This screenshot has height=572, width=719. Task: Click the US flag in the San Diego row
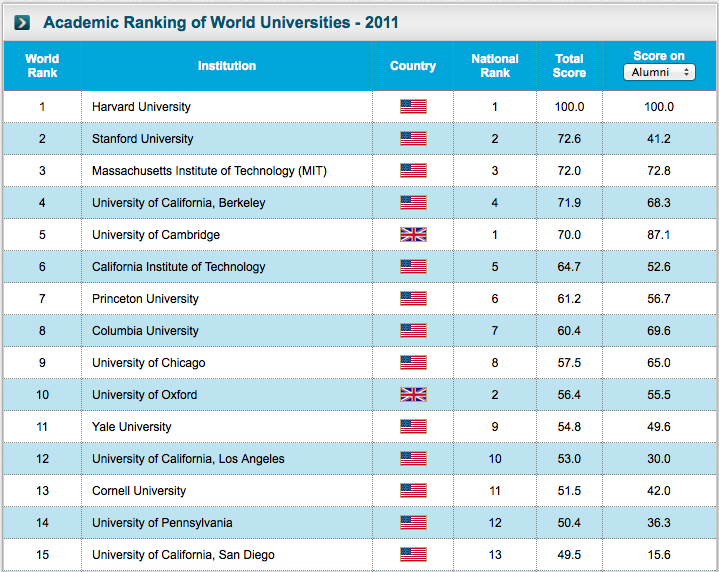coord(413,555)
